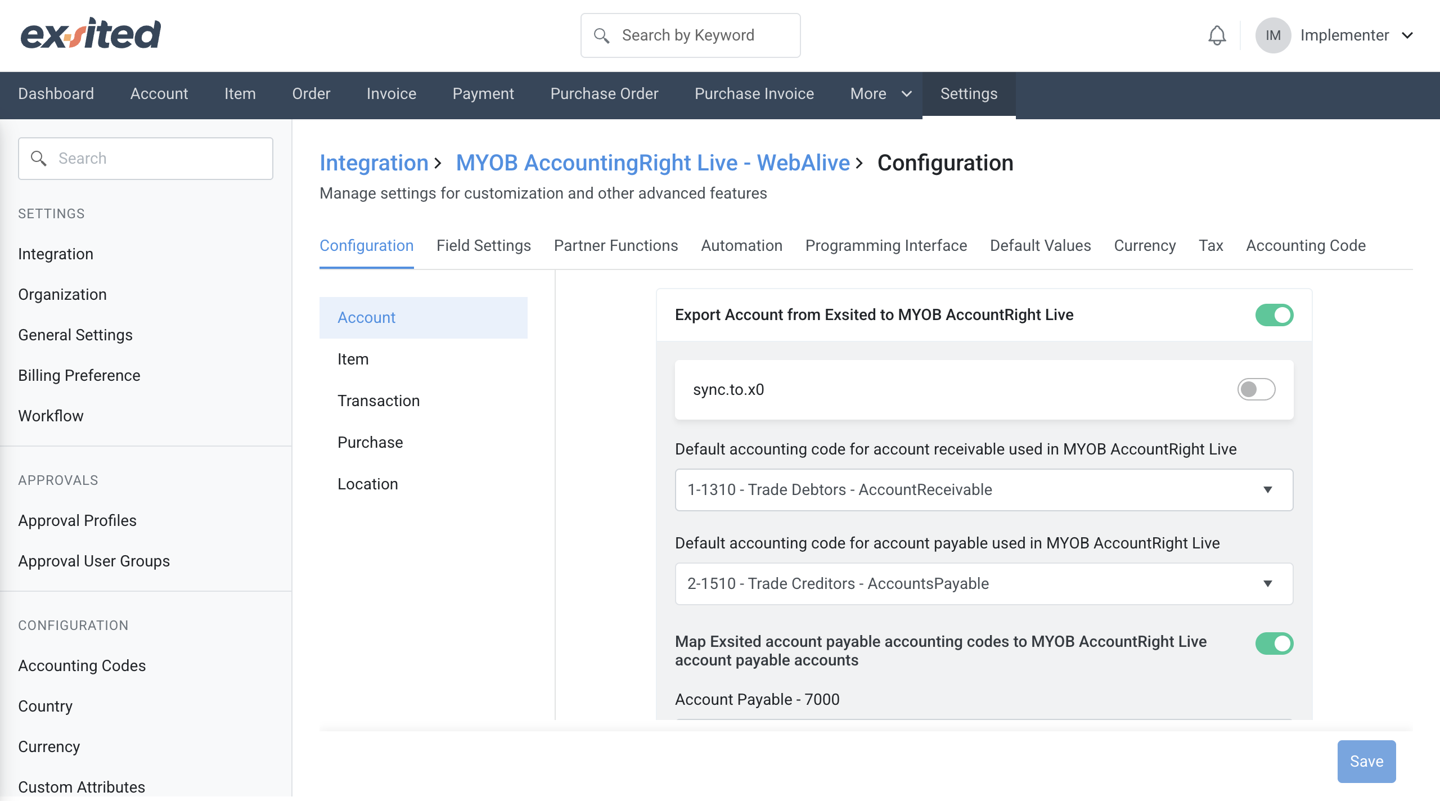Viewport: 1440px width, 801px height.
Task: Open Custom Attributes in sidebar
Action: [81, 787]
